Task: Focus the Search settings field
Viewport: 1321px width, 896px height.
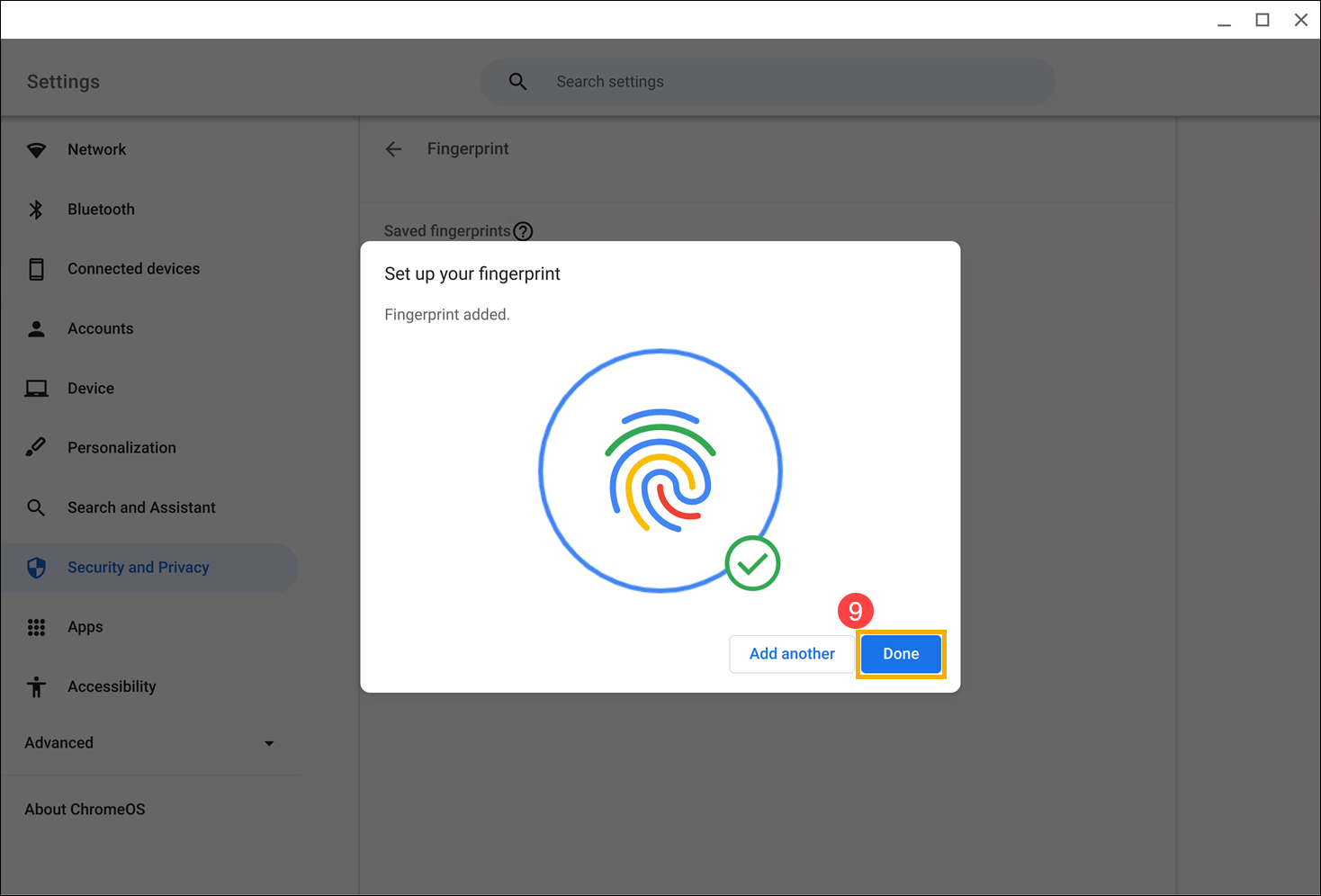Action: pos(768,82)
